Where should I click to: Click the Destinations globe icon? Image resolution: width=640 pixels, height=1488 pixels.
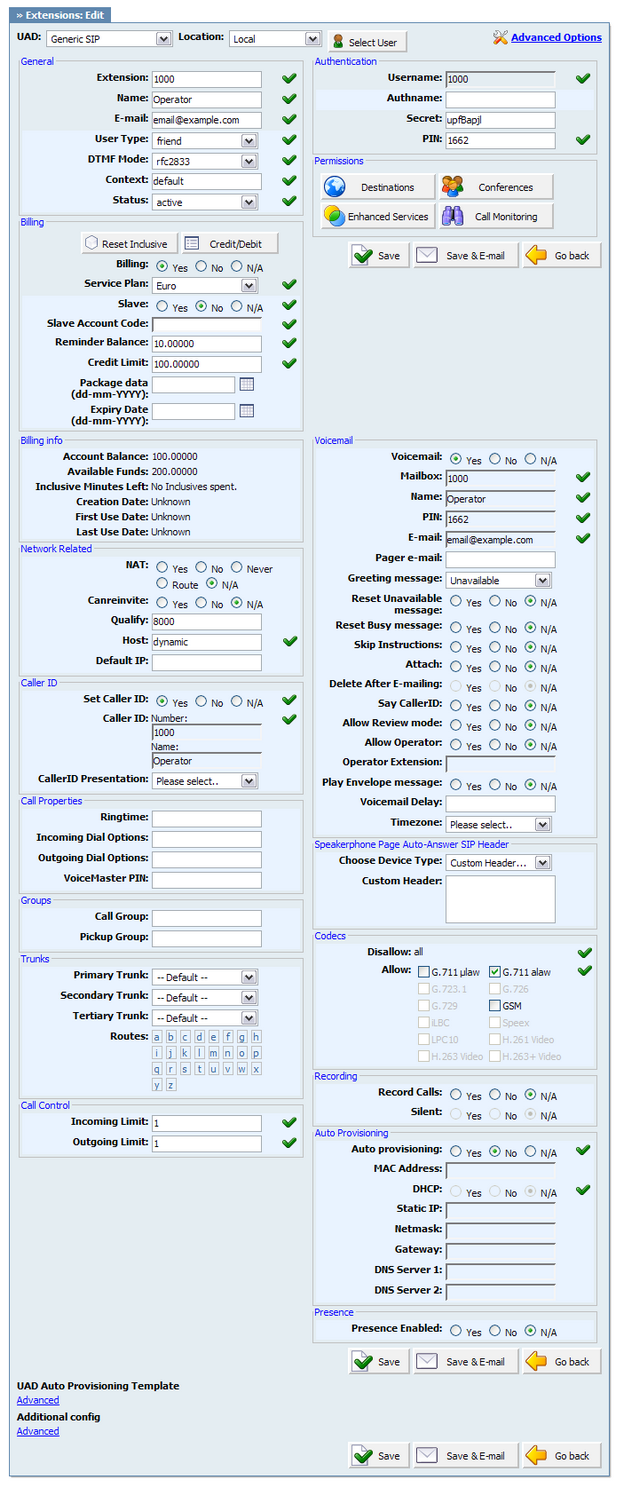335,187
